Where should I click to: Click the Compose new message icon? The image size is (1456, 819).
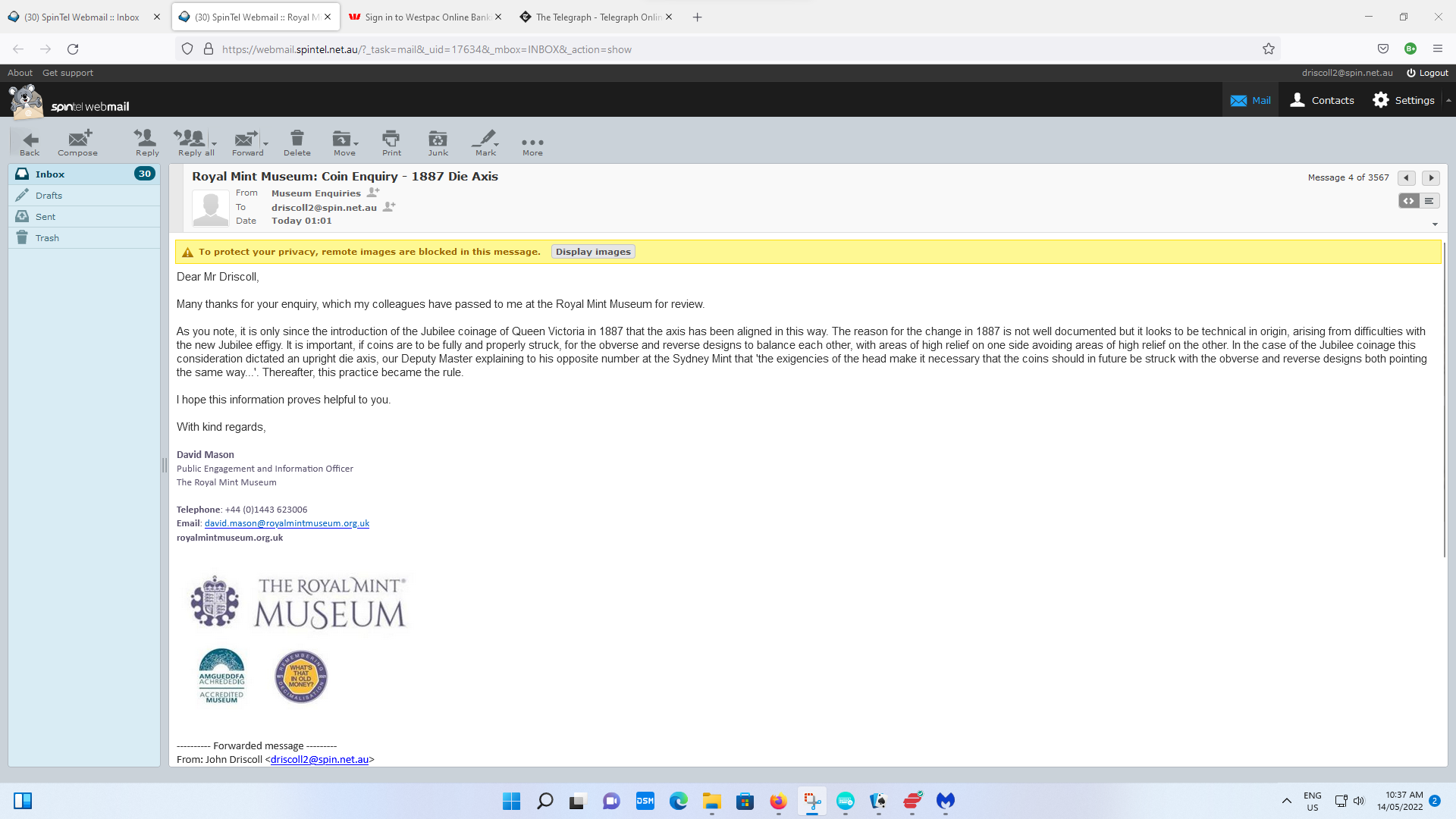(78, 142)
